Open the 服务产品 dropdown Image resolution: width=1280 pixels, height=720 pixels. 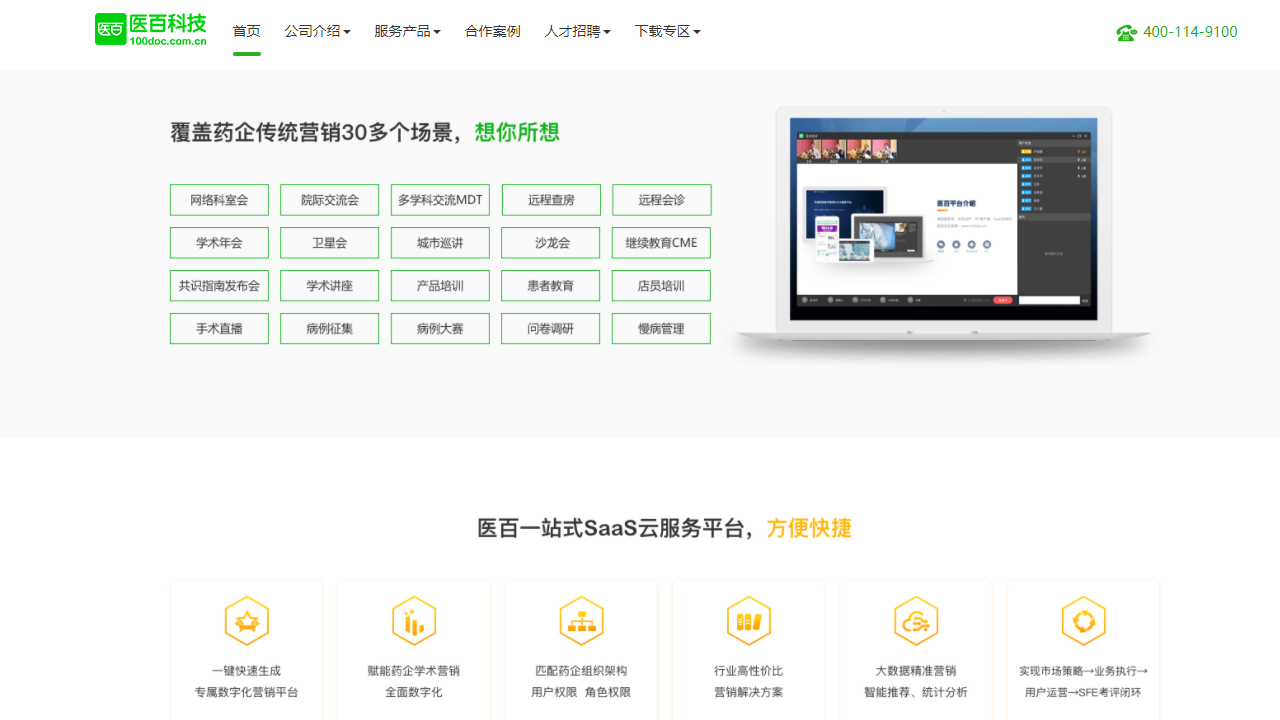[407, 31]
